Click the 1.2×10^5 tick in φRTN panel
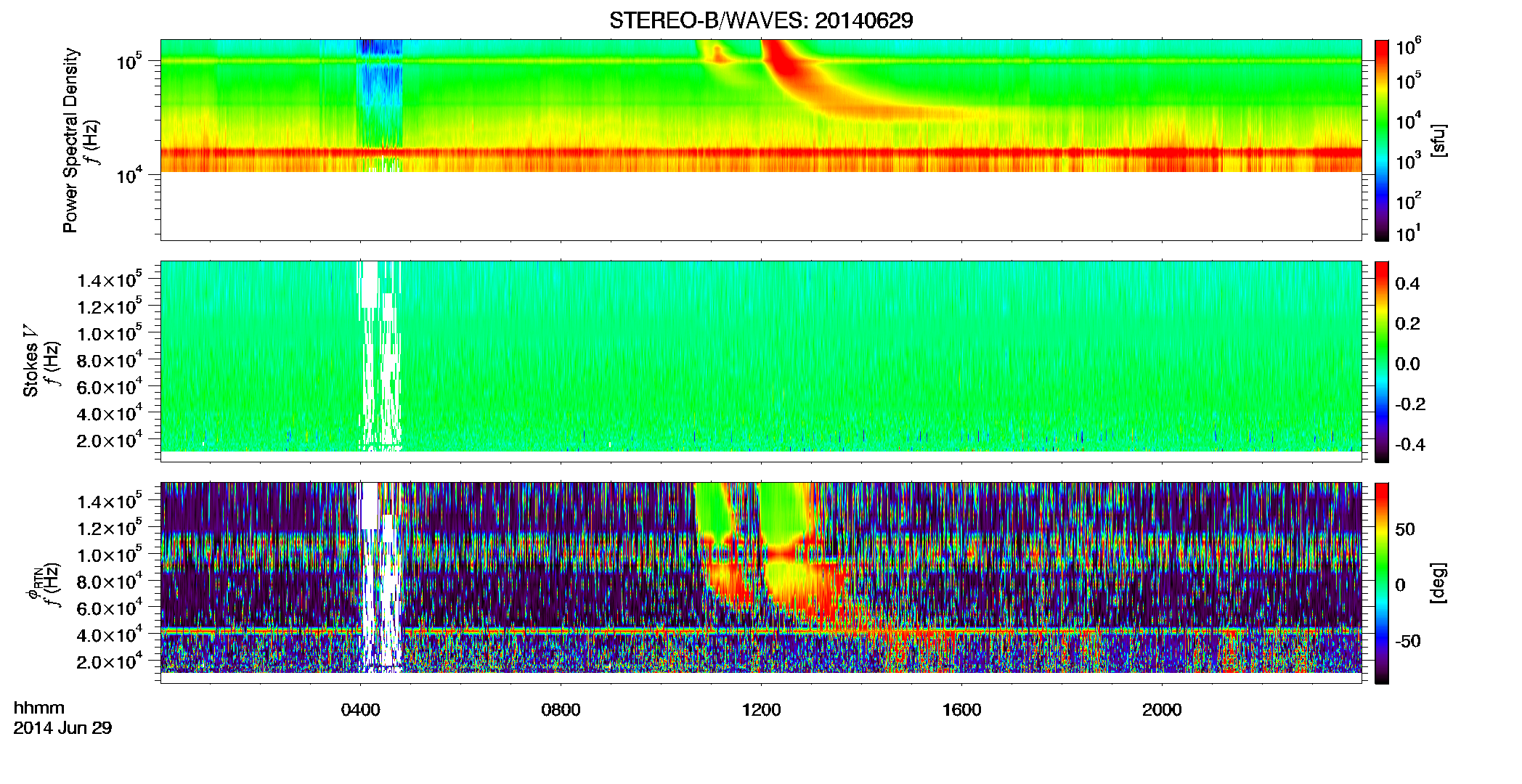The height and width of the screenshot is (784, 1522). pos(110,527)
